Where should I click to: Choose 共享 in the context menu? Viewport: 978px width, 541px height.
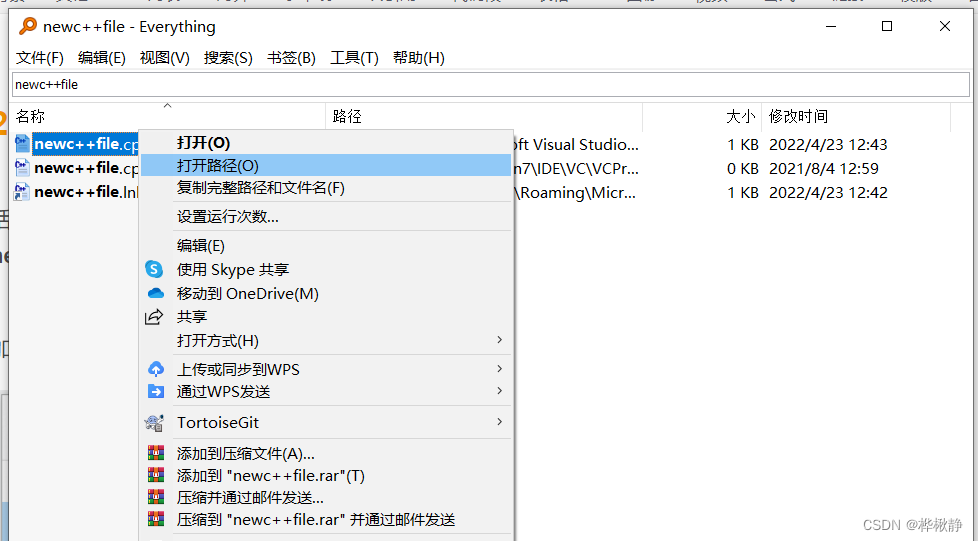coord(326,317)
